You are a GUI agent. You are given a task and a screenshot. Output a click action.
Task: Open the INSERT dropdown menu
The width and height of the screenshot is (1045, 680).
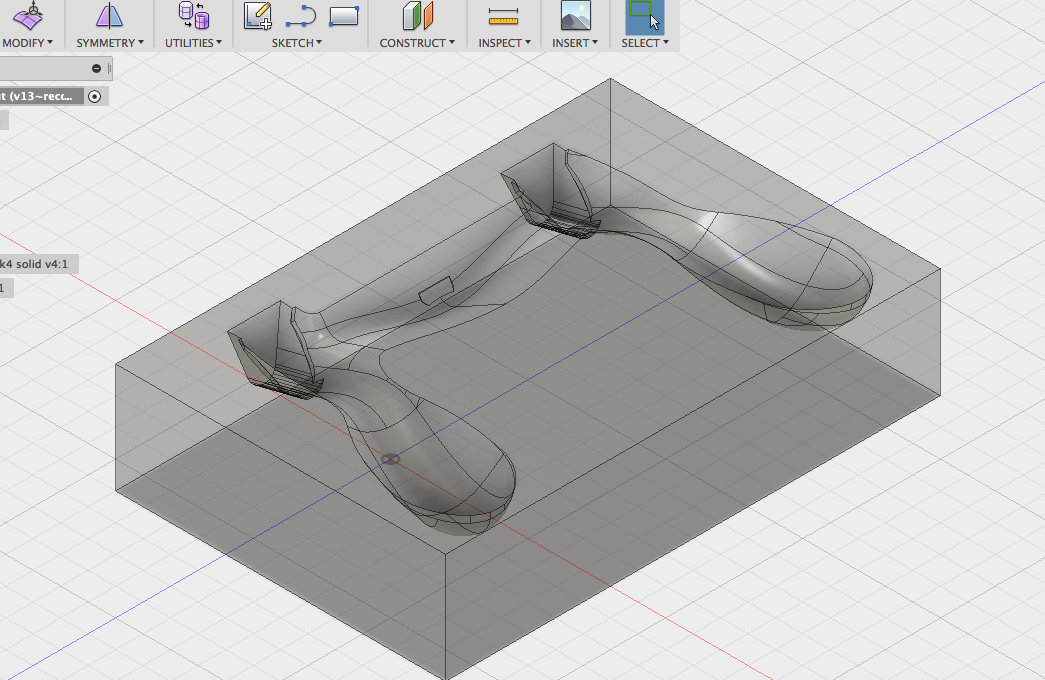(x=575, y=43)
